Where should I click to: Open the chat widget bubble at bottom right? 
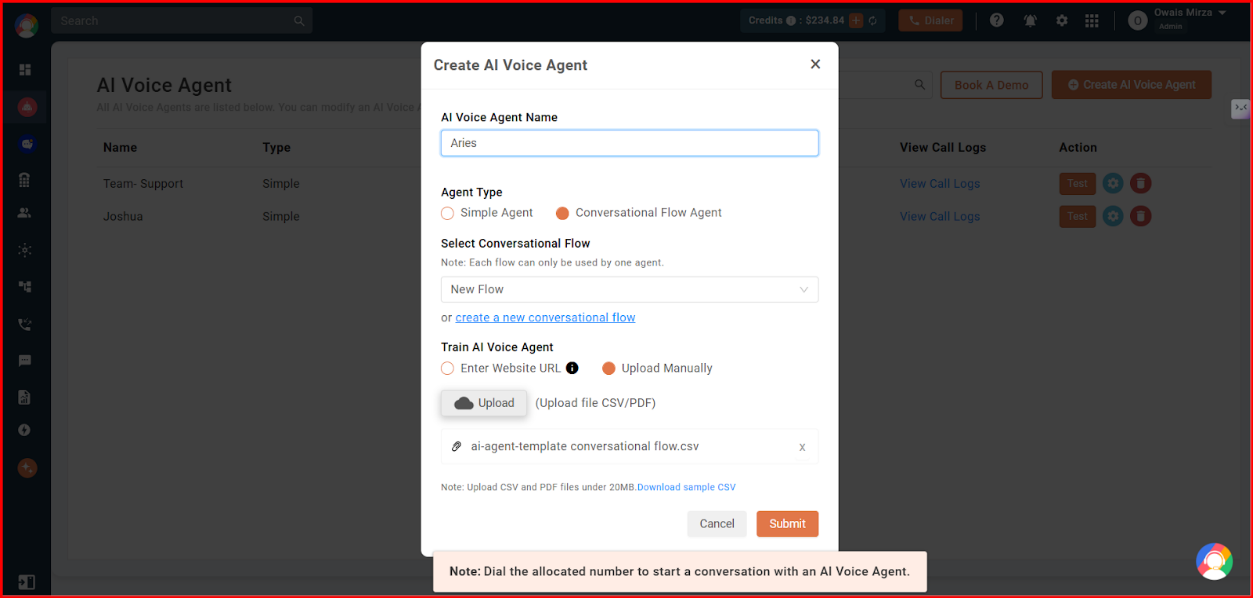point(1214,561)
